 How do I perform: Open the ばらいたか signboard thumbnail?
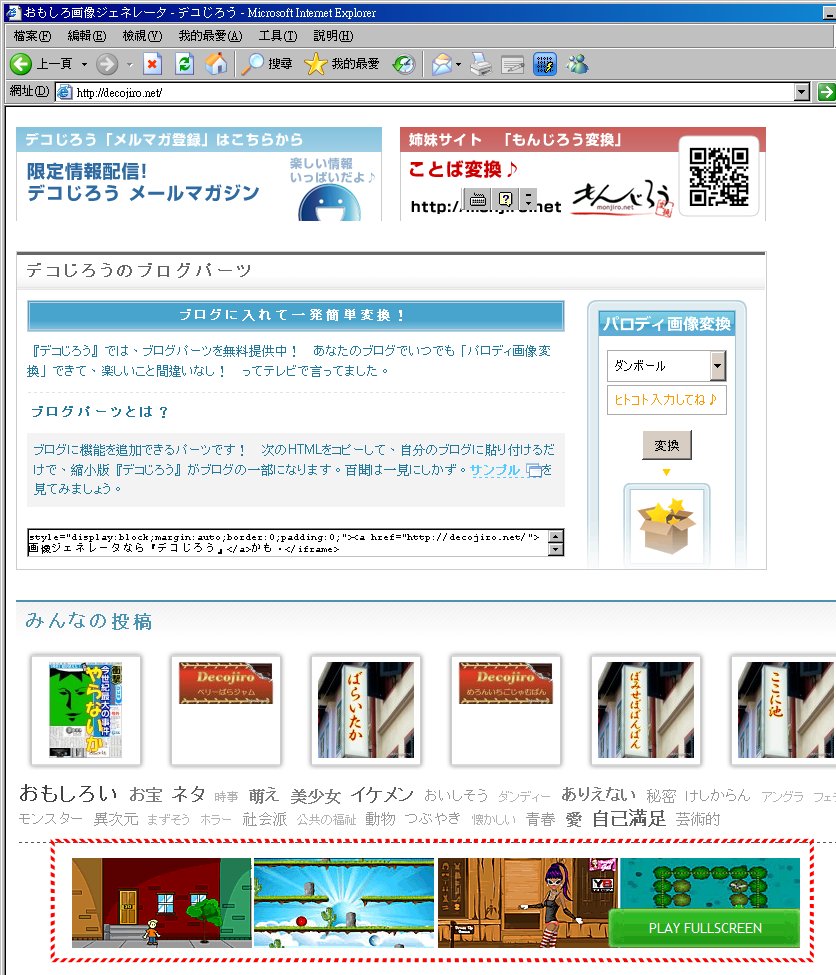pyautogui.click(x=366, y=709)
